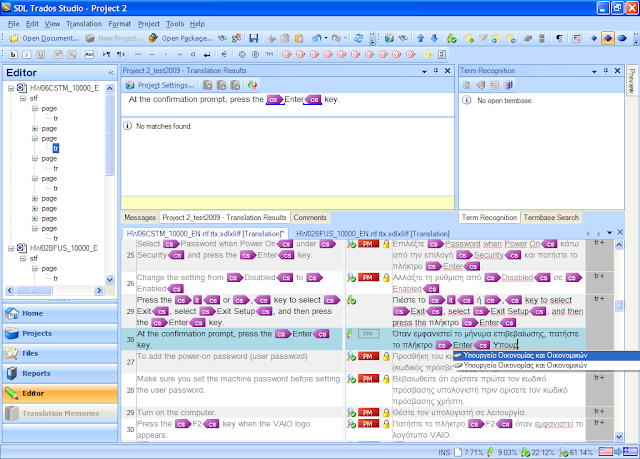The width and height of the screenshot is (640, 459).
Task: Click target text of segment 28
Action: coord(480,390)
